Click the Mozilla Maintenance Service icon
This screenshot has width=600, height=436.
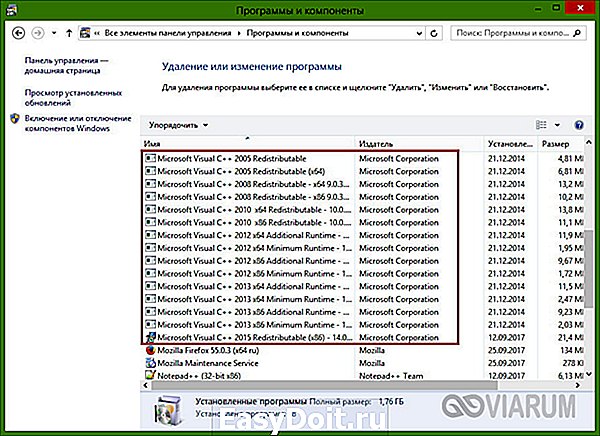[x=150, y=363]
